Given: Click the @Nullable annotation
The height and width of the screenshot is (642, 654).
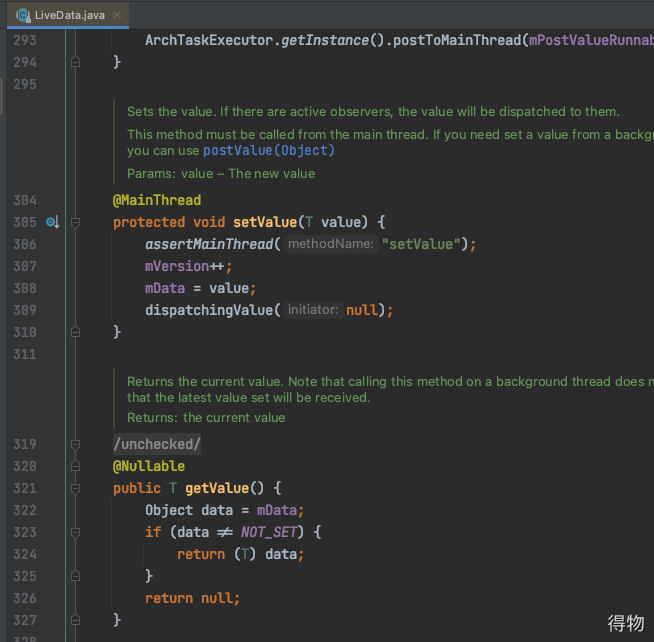Looking at the screenshot, I should coord(149,466).
